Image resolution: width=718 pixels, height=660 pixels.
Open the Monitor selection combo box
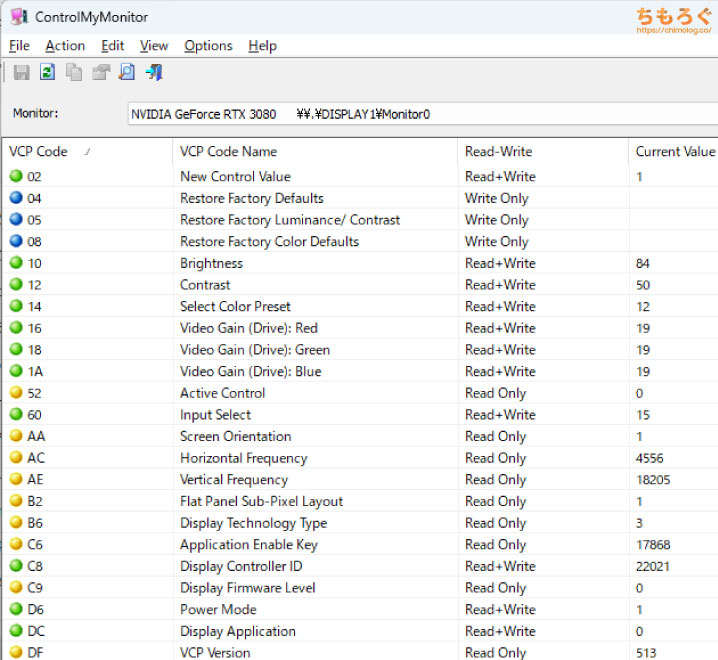point(423,114)
